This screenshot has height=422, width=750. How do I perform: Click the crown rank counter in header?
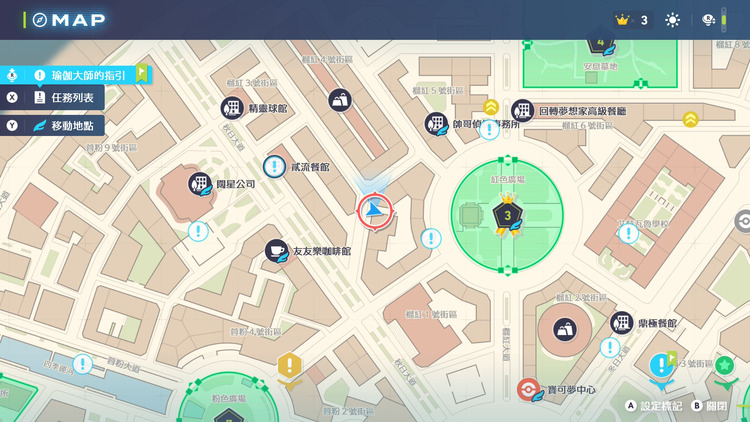point(632,20)
